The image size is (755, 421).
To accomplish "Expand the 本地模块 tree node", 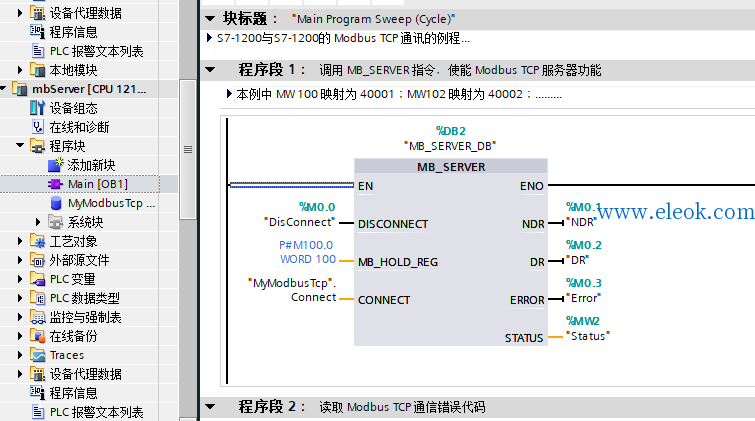I will click(20, 70).
